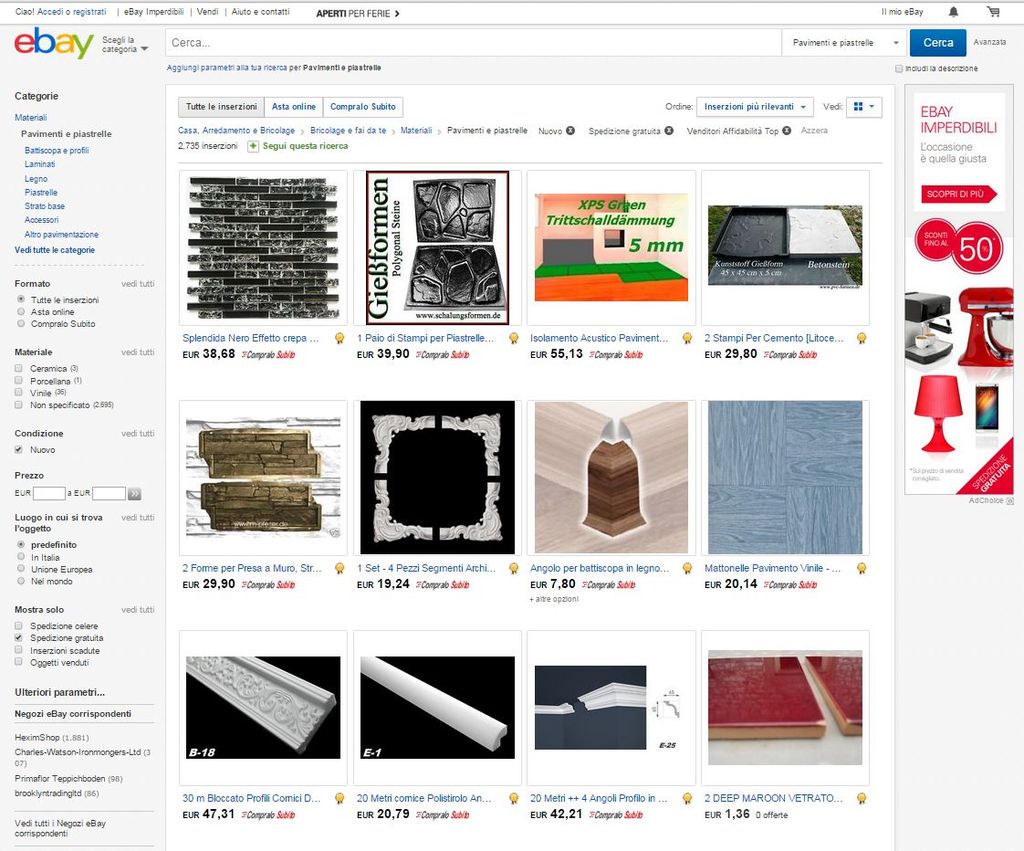Viewport: 1024px width, 851px height.
Task: Switch to the Asta online tab
Action: click(x=293, y=107)
